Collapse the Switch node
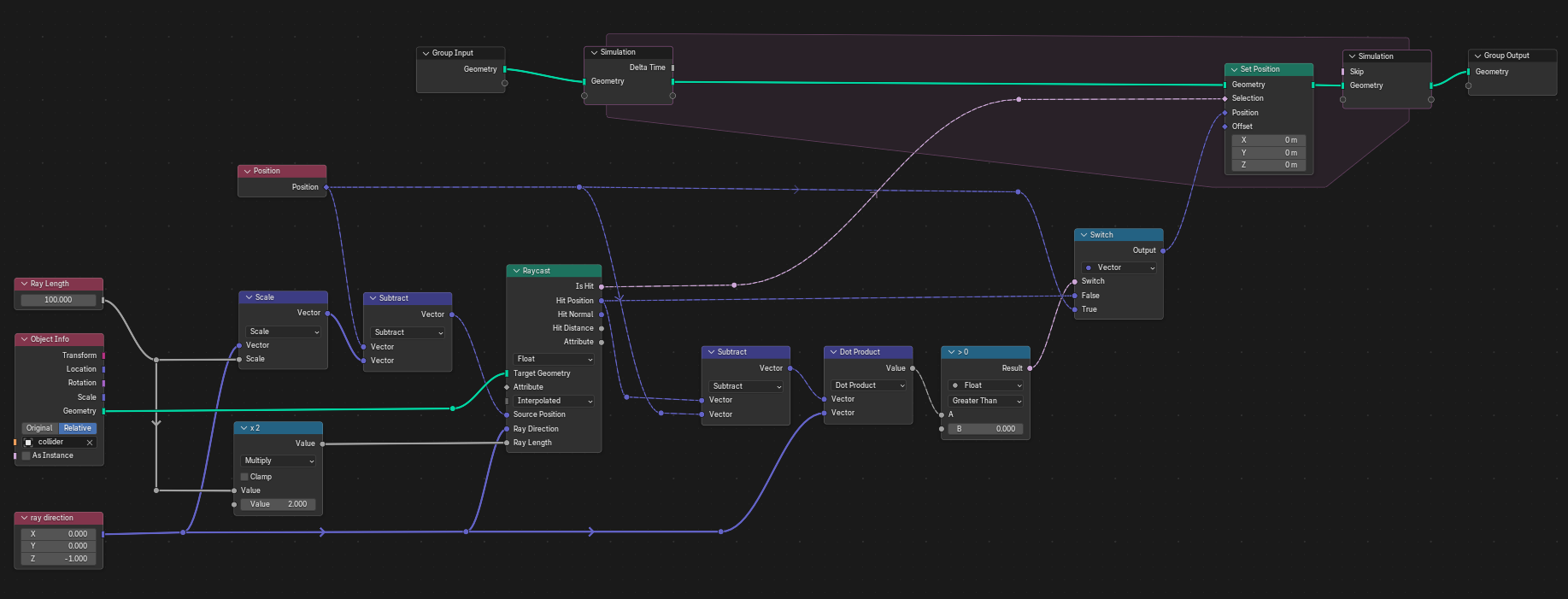Viewport: 1568px width, 599px height. [x=1084, y=235]
